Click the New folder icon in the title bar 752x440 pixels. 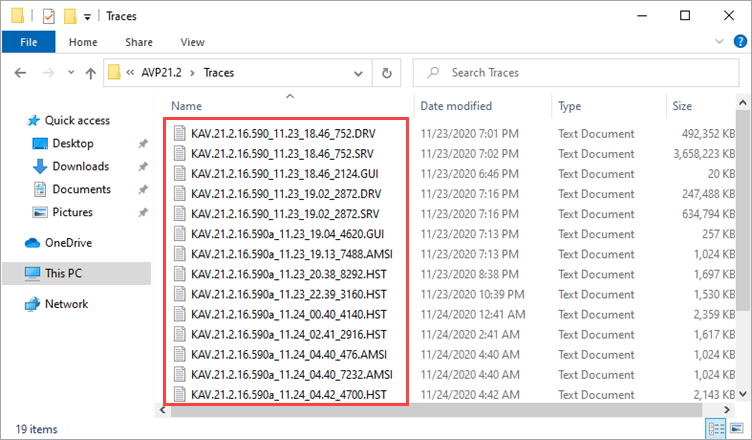point(70,16)
